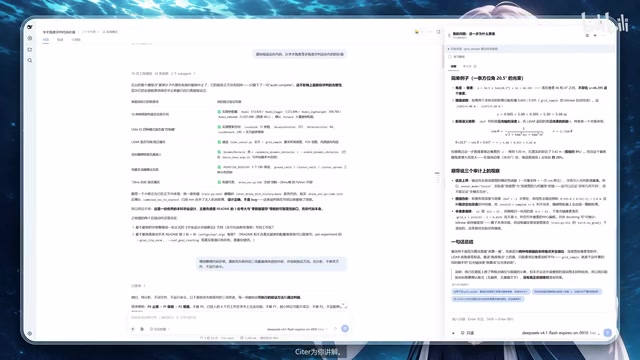Add a new item with the right panel plus icon
The height and width of the screenshot is (360, 640).
tap(595, 36)
